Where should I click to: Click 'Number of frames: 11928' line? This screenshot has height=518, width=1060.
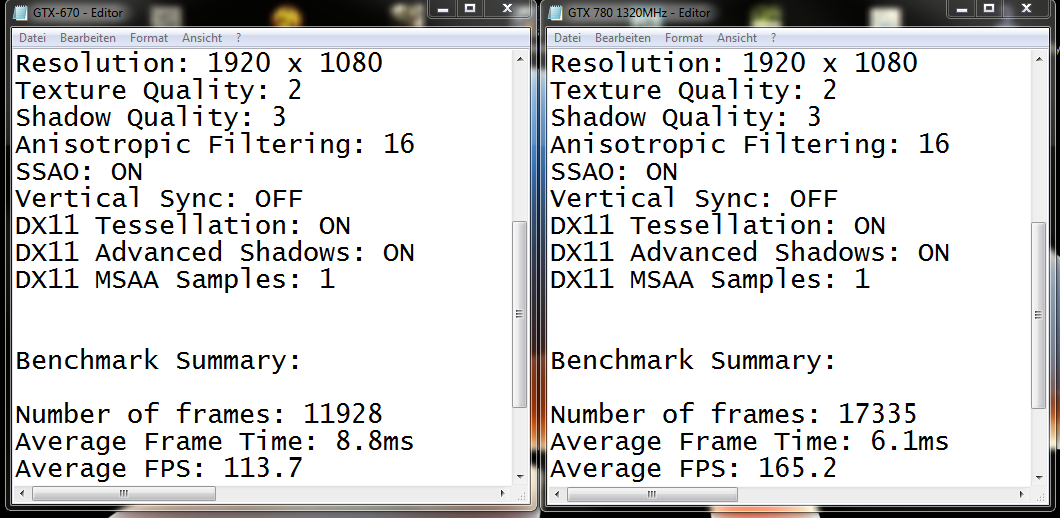(199, 415)
